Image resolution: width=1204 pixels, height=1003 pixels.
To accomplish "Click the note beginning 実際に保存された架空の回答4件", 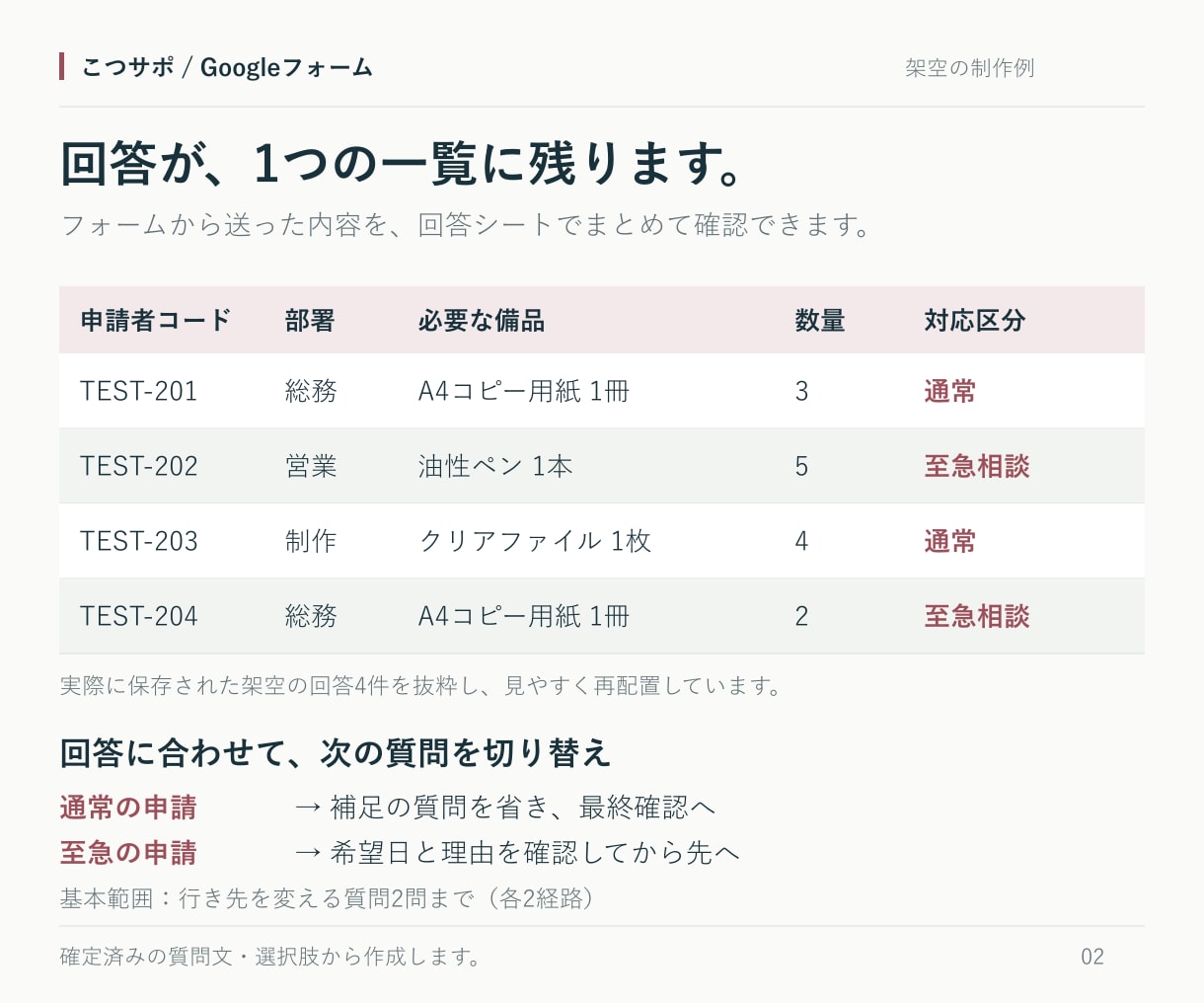I will click(x=421, y=685).
